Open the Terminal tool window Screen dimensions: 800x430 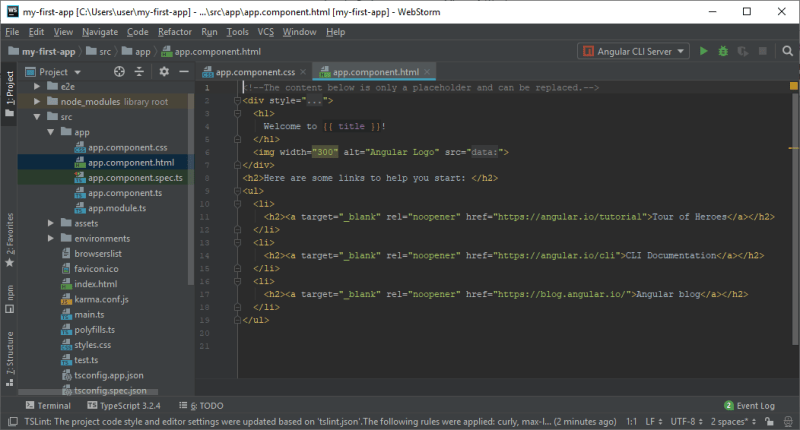(x=48, y=406)
